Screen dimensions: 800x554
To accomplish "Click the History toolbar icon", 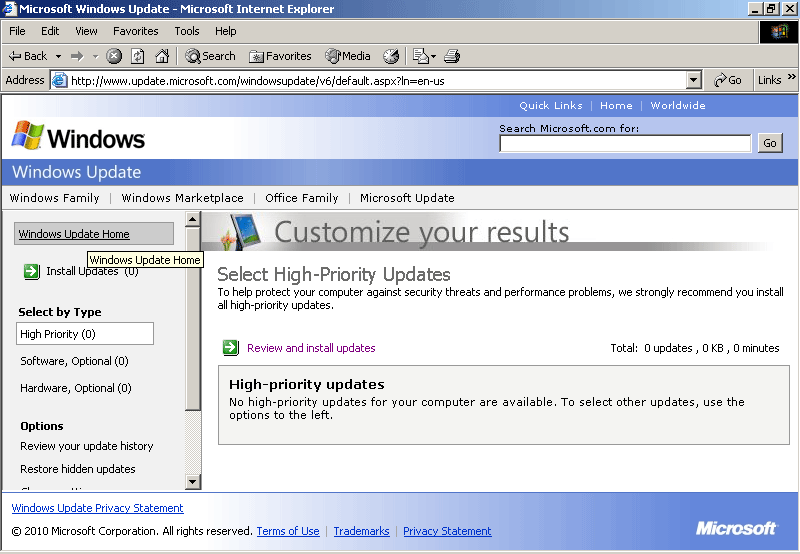I will (x=391, y=56).
